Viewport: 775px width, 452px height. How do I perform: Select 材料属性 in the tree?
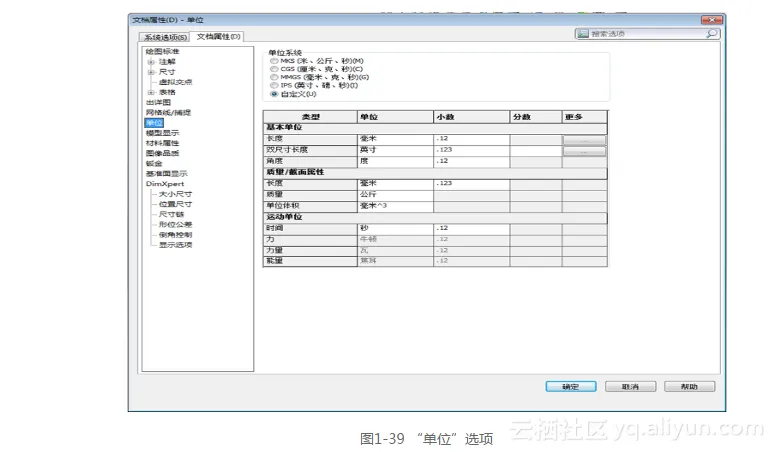[163, 143]
